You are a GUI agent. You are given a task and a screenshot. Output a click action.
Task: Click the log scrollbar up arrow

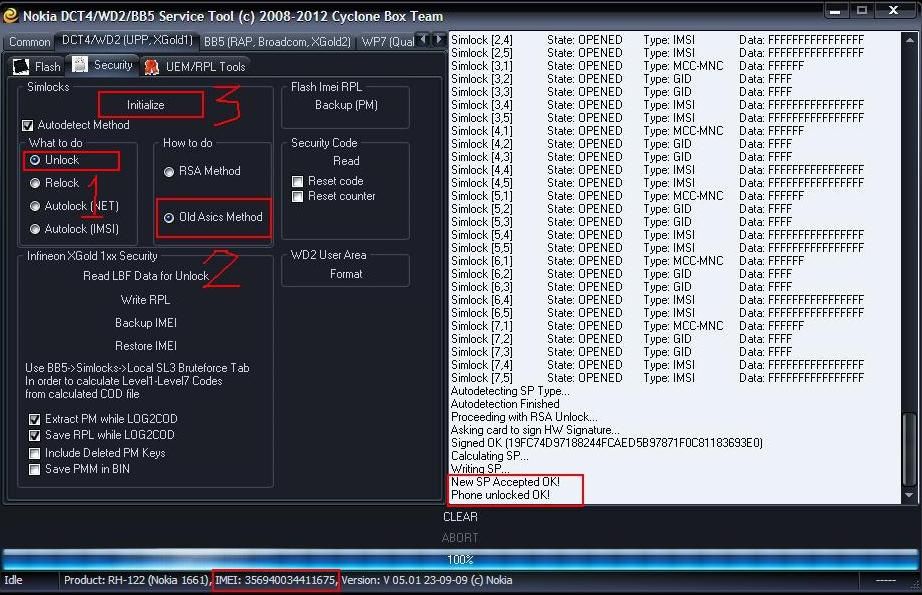(x=908, y=40)
